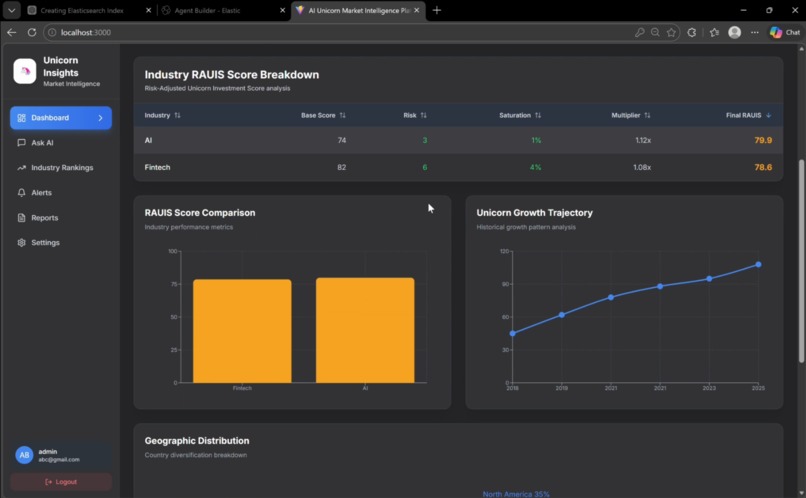This screenshot has width=806, height=498.
Task: Click the Unicorn Insights logo icon
Action: 25,71
